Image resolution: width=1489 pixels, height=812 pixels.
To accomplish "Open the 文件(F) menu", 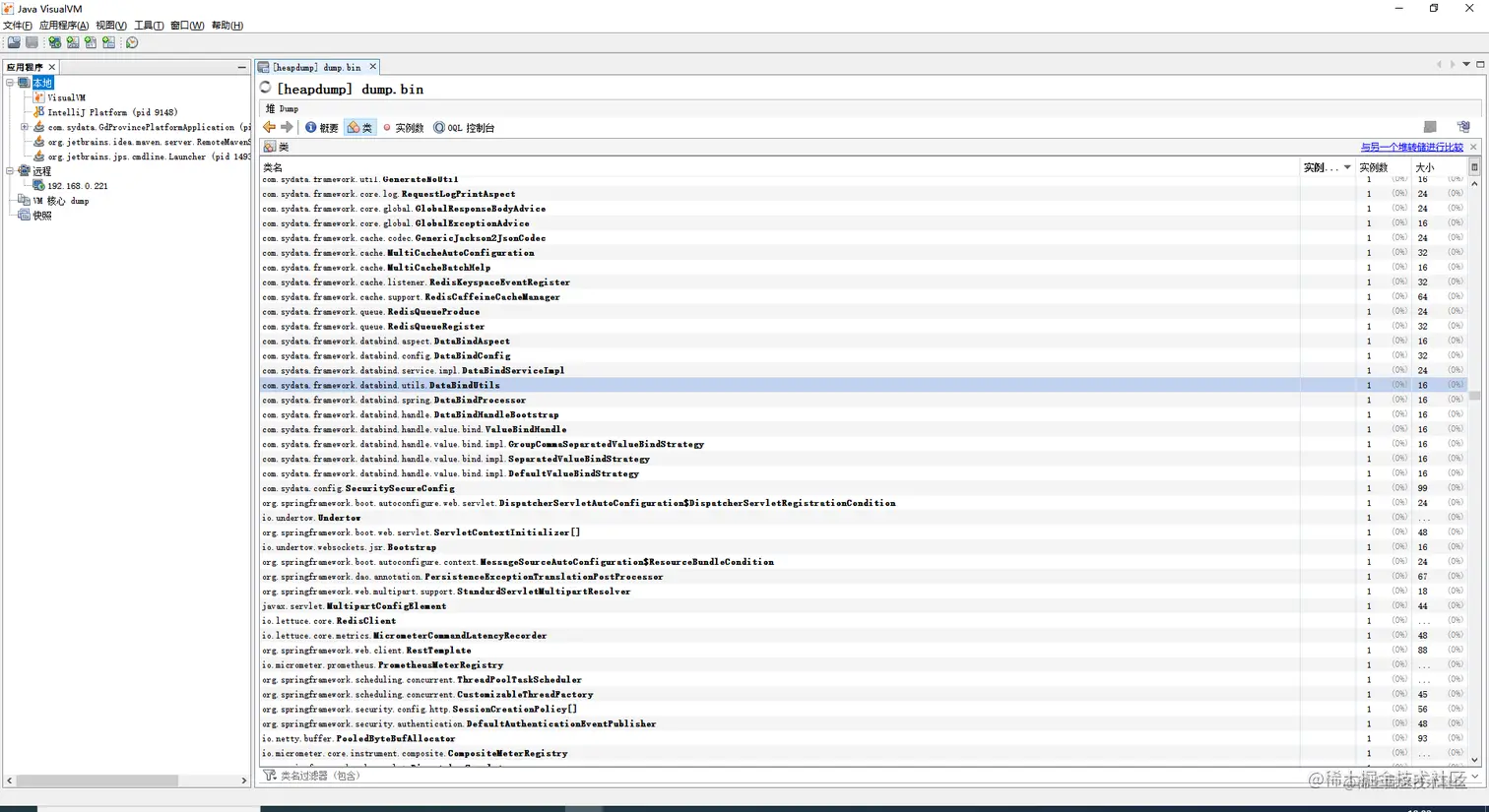I will click(17, 26).
